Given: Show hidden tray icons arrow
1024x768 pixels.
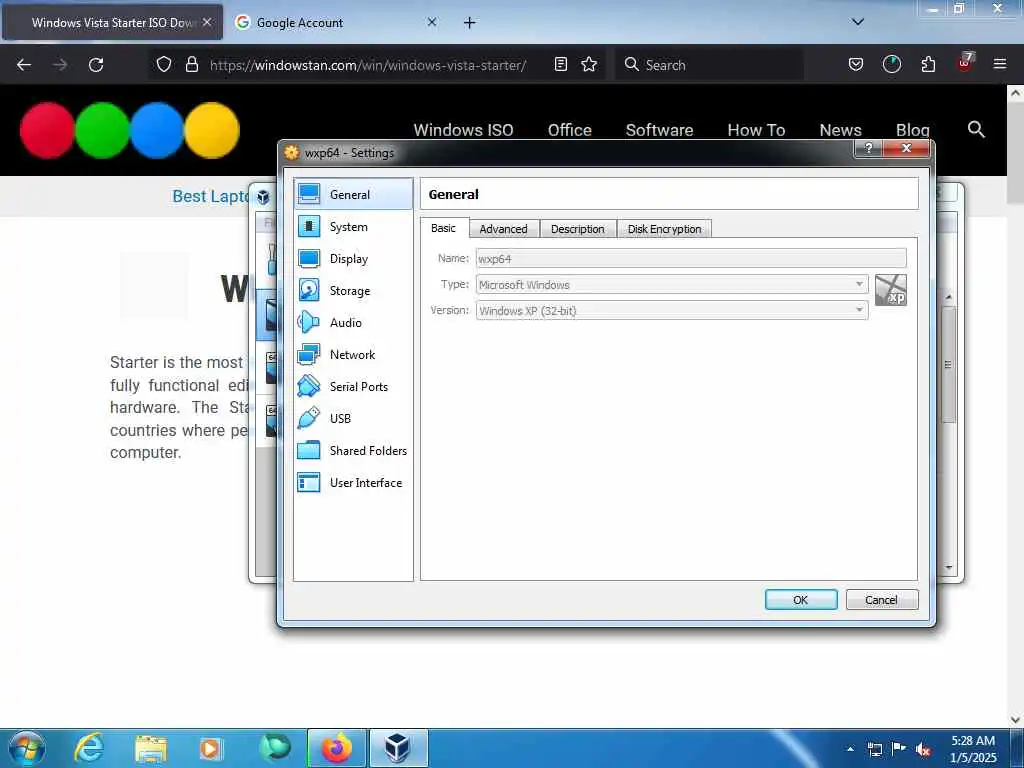Looking at the screenshot, I should click(850, 749).
